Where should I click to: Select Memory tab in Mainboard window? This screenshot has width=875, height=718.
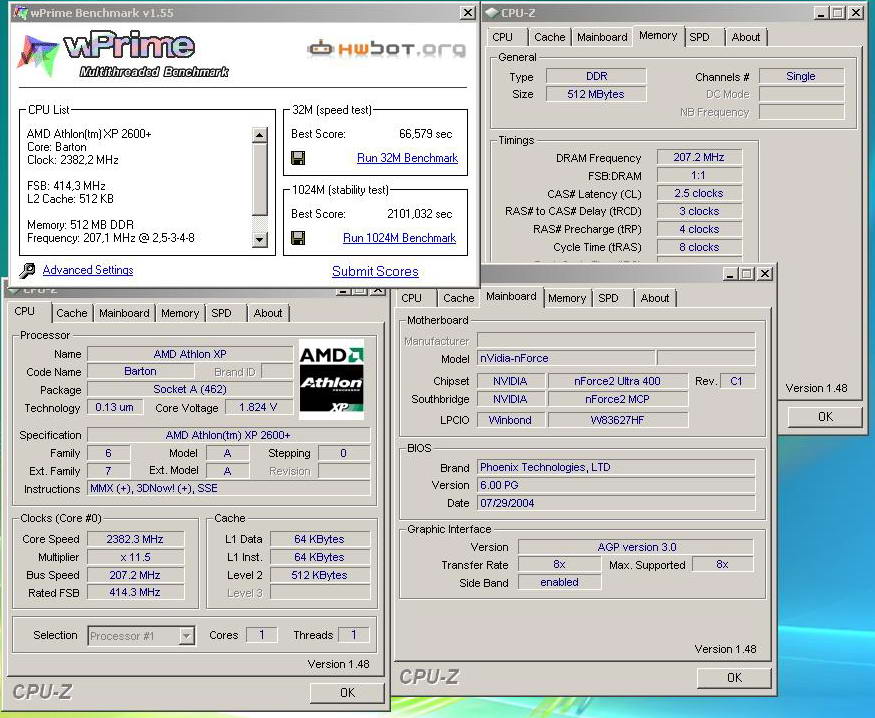566,298
